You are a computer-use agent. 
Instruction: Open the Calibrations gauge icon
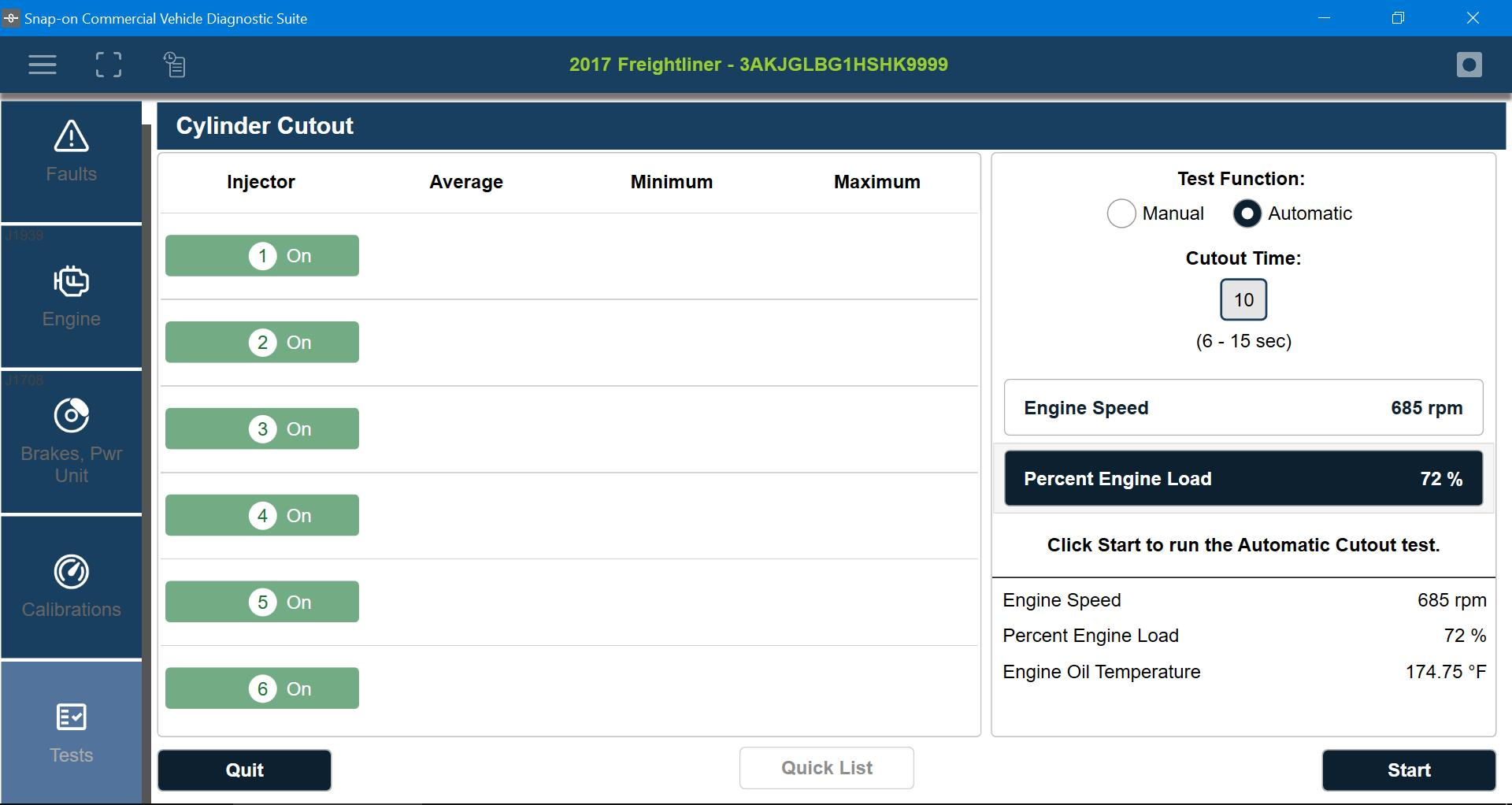pos(72,587)
